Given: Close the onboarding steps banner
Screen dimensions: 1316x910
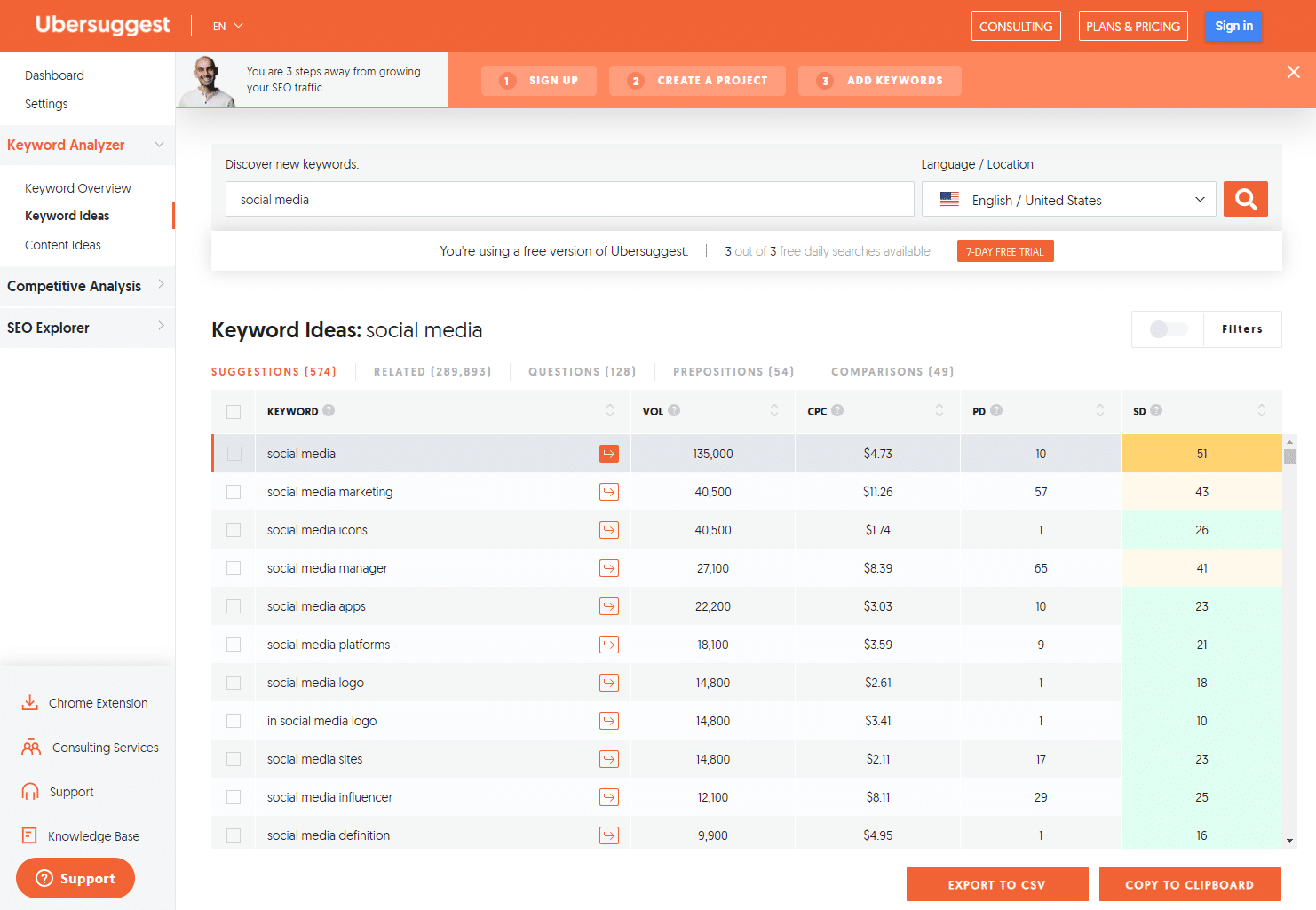Looking at the screenshot, I should [1294, 72].
